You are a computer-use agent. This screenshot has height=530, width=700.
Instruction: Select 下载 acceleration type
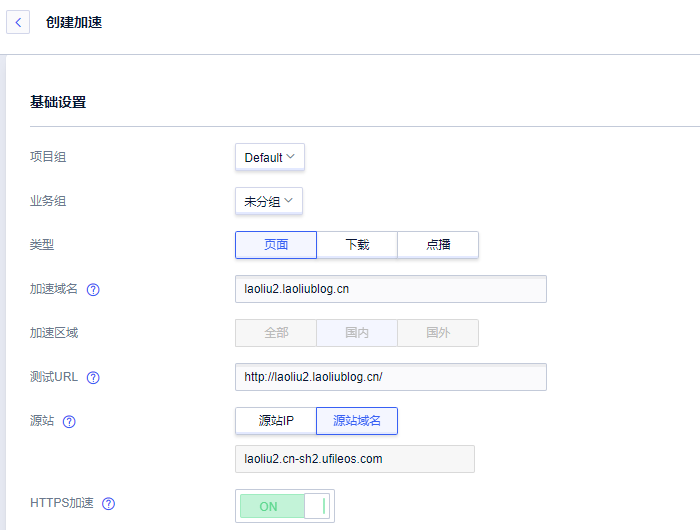tap(357, 245)
